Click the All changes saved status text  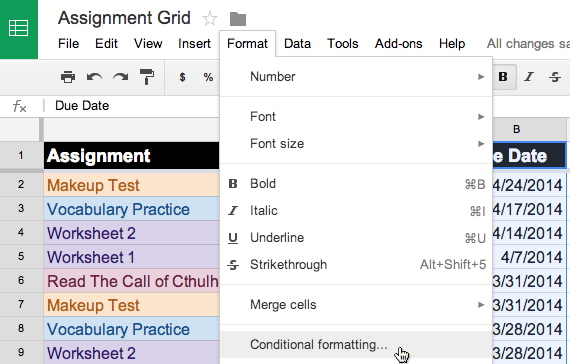[x=528, y=44]
